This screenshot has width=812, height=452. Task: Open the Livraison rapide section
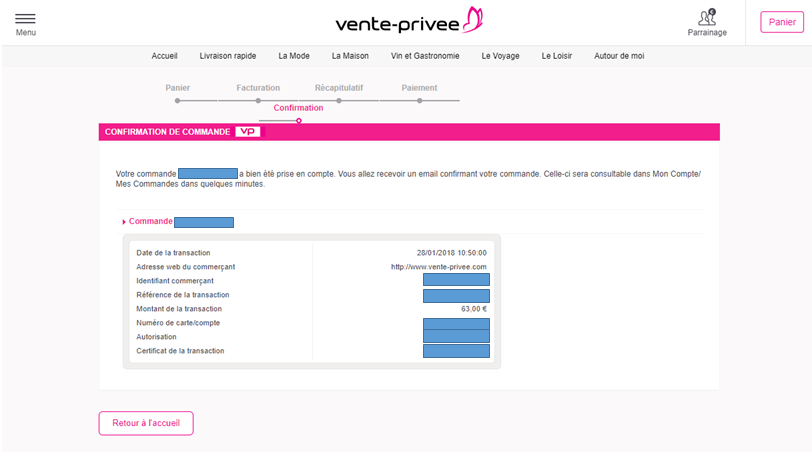[228, 56]
